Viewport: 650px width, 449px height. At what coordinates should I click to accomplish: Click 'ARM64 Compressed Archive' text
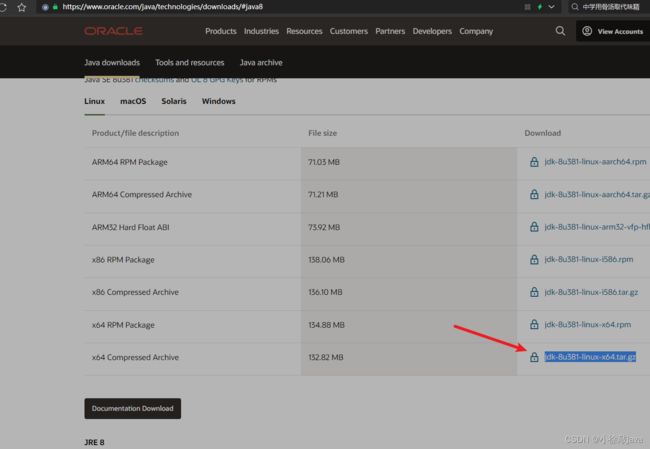coord(142,194)
